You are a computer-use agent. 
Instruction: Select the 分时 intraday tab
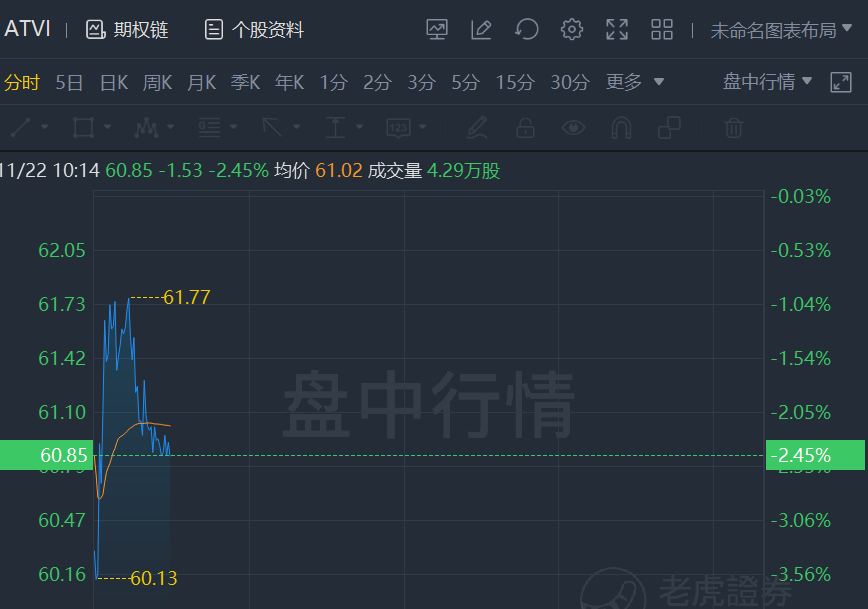[x=22, y=82]
